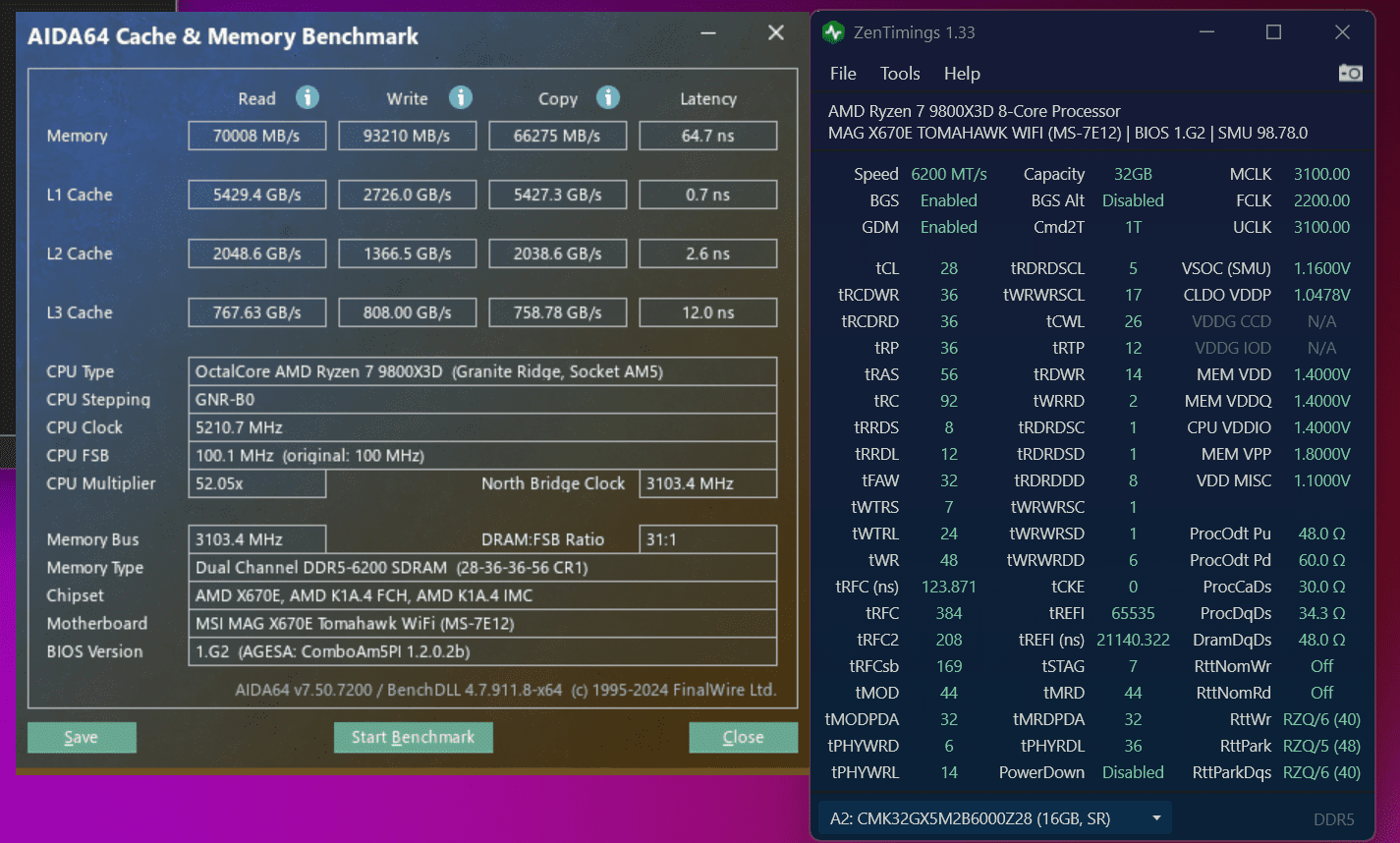1400x843 pixels.
Task: Click the Start Benchmark button
Action: coord(413,737)
